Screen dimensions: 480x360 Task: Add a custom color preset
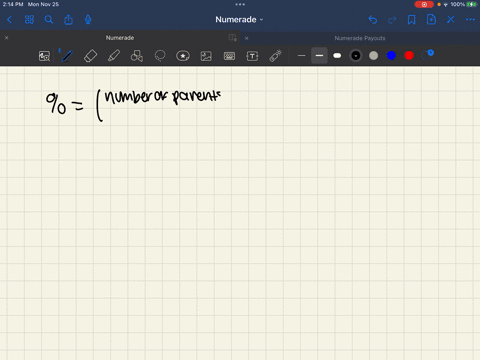coord(427,55)
